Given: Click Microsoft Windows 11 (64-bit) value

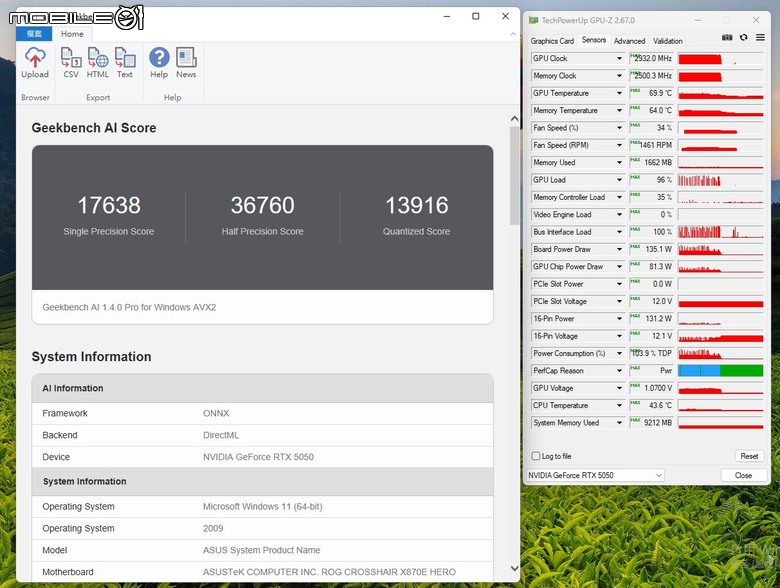Looking at the screenshot, I should click(263, 506).
